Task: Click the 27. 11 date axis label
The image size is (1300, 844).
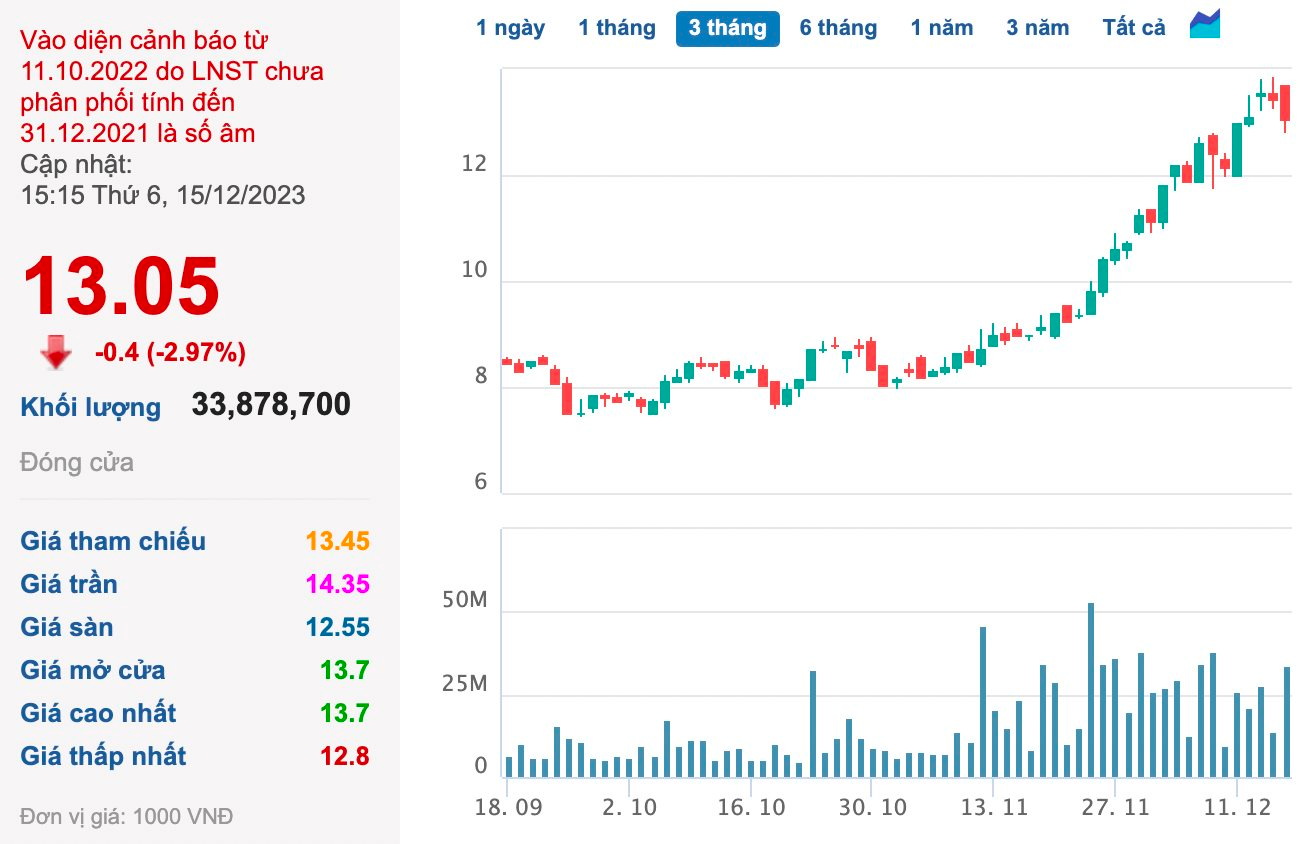Action: (x=1115, y=808)
